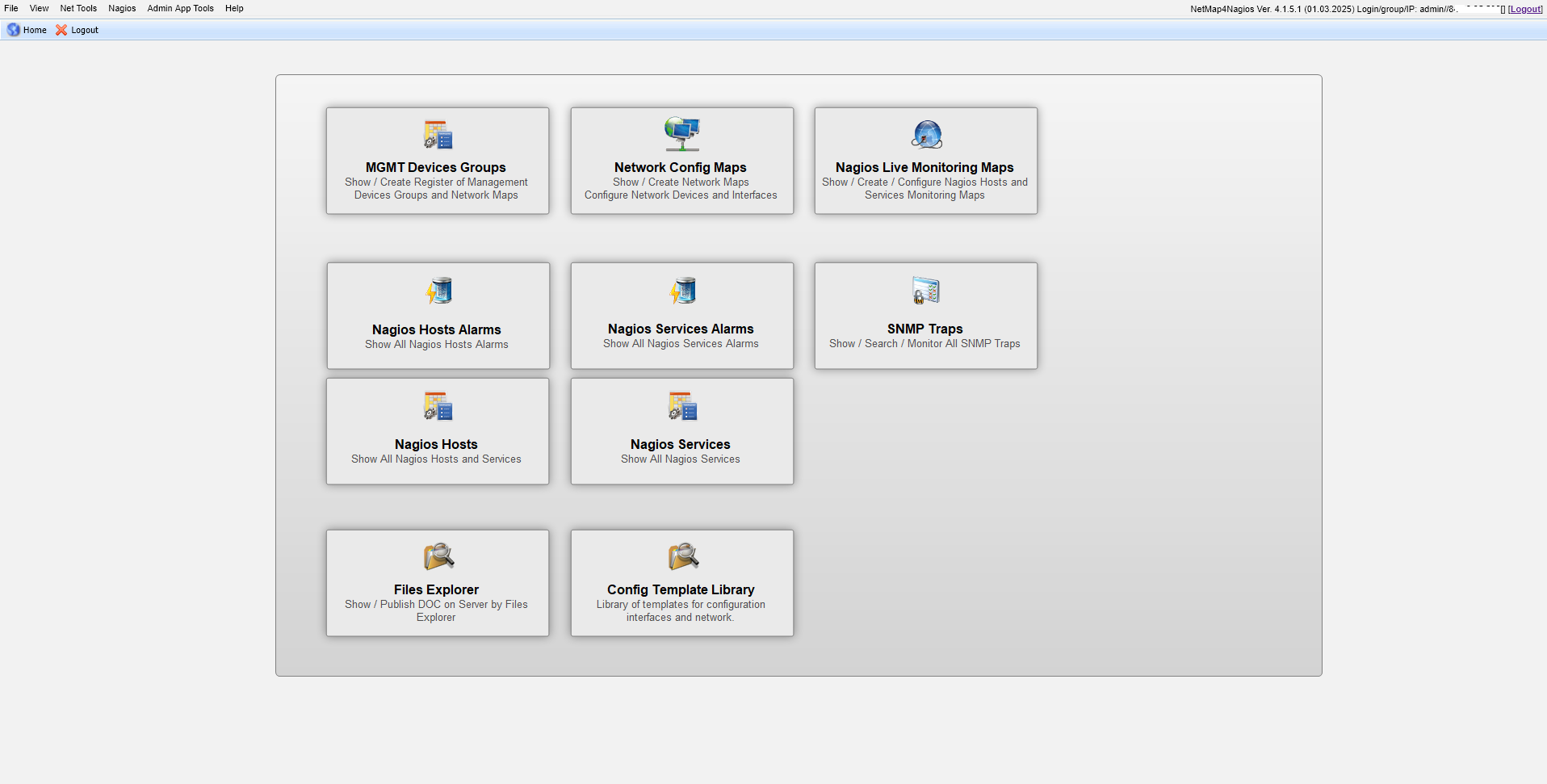This screenshot has height=784, width=1547.
Task: Click the Nagios Hosts Alarms lightning icon
Action: point(438,291)
